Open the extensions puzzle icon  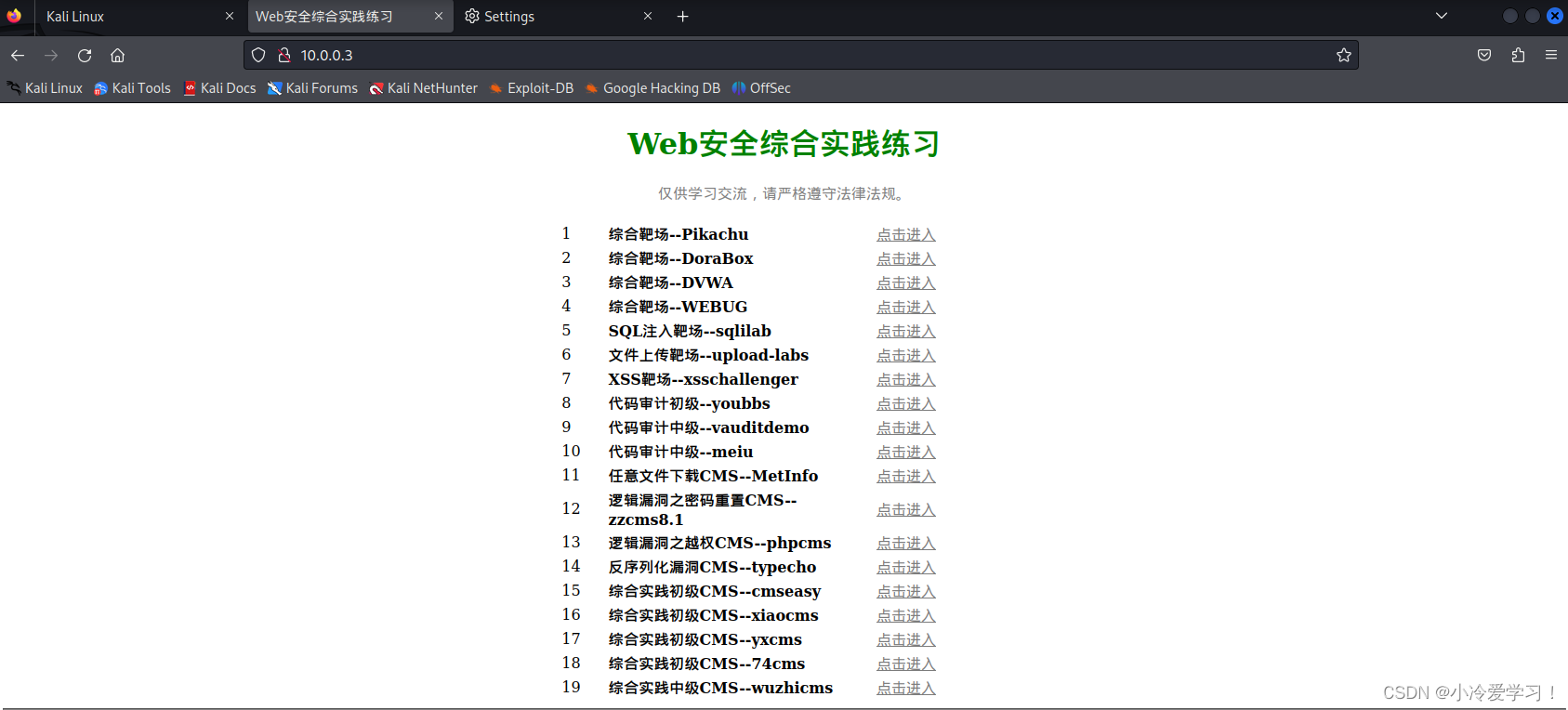(x=1518, y=55)
